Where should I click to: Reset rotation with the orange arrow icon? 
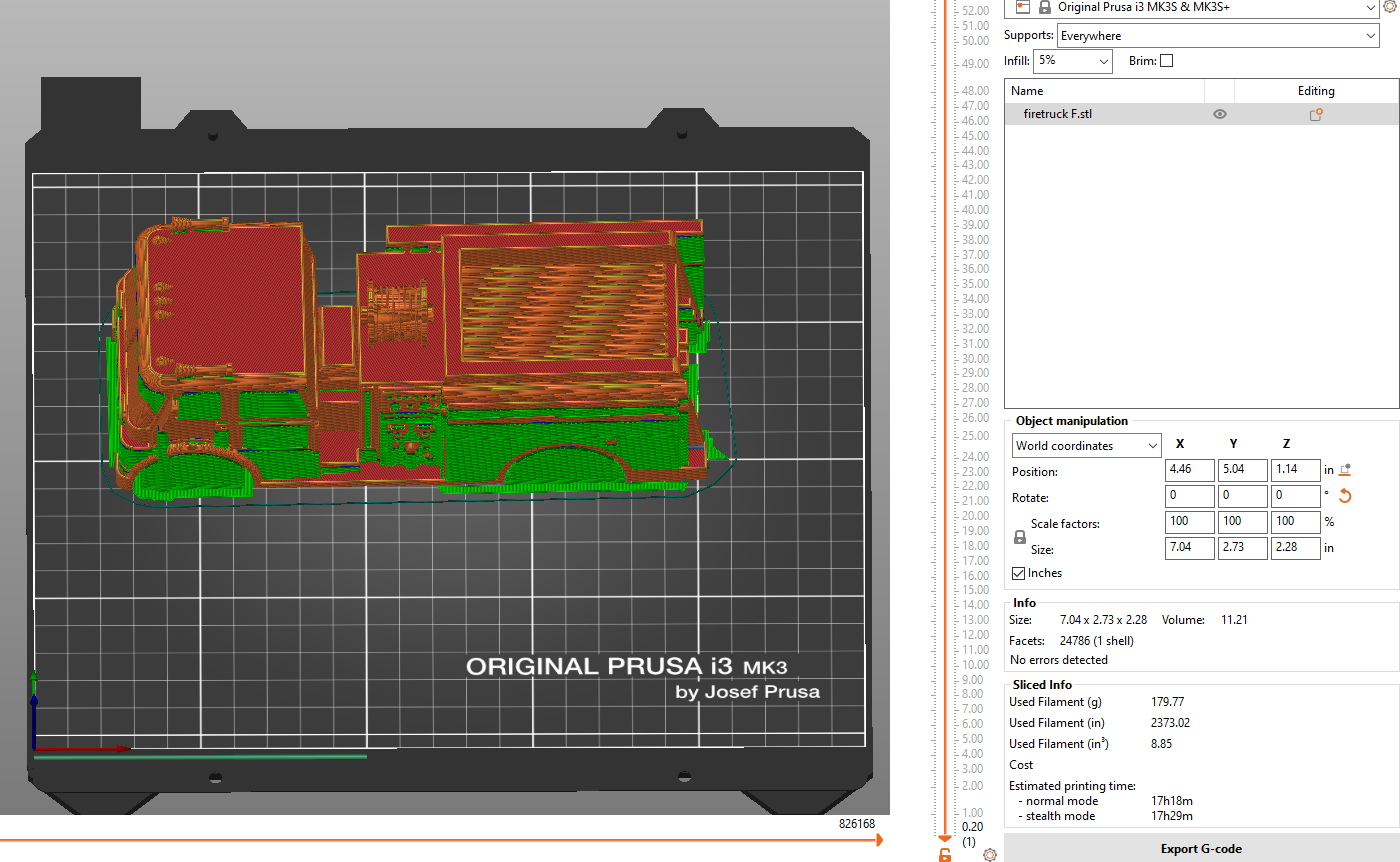pos(1345,496)
